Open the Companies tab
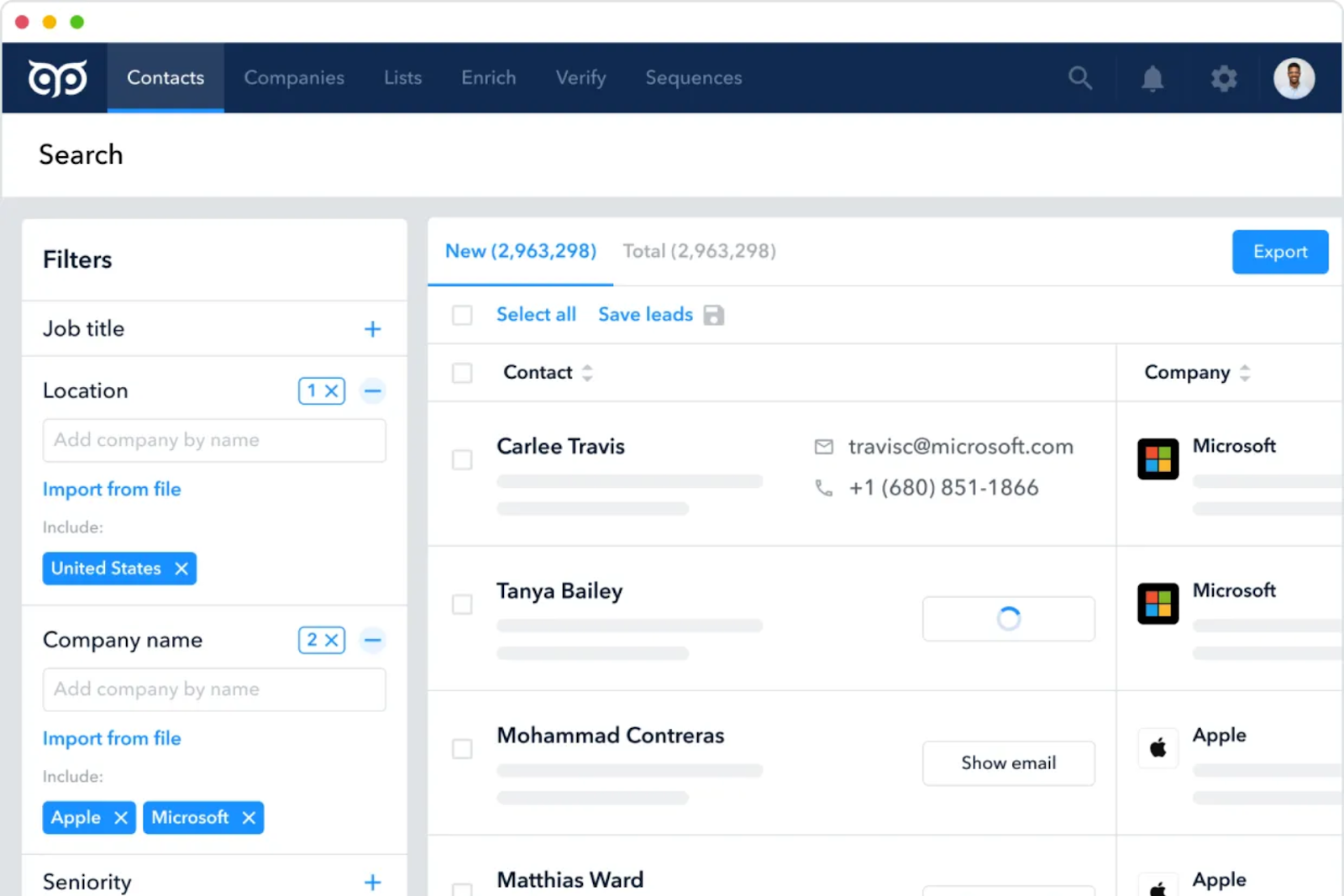This screenshot has width=1344, height=896. [x=294, y=78]
